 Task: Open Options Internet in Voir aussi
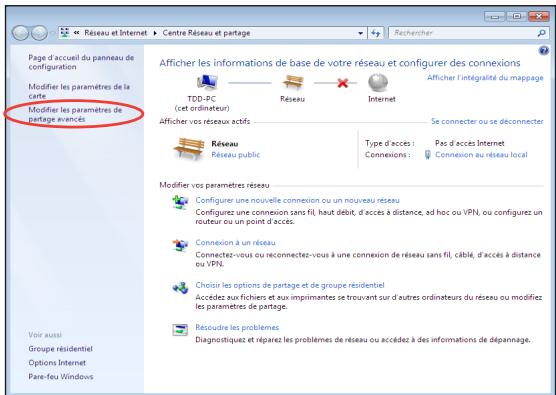coord(57,363)
